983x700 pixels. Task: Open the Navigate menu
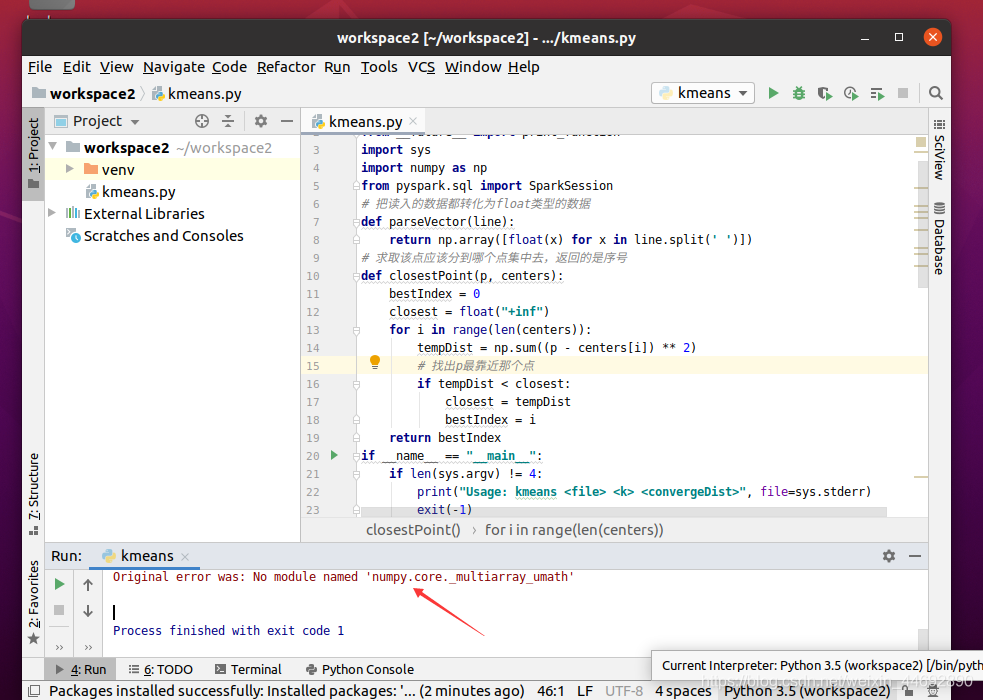coord(174,67)
